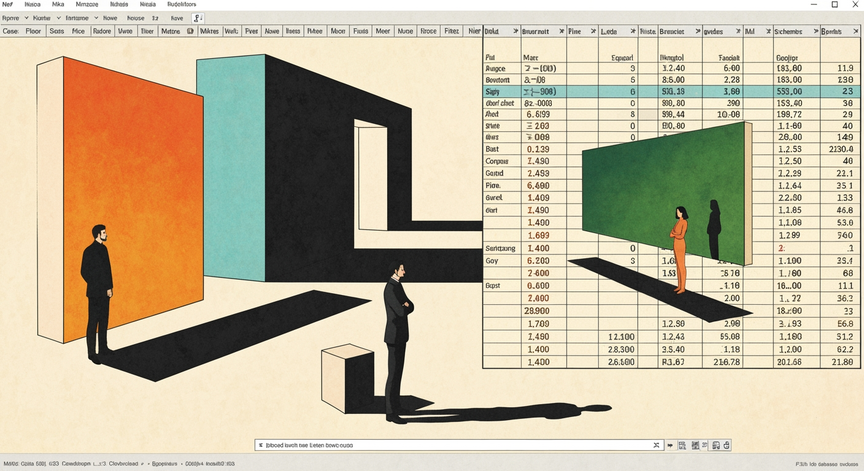Maximize the application window
The height and width of the screenshot is (471, 864).
835,4
